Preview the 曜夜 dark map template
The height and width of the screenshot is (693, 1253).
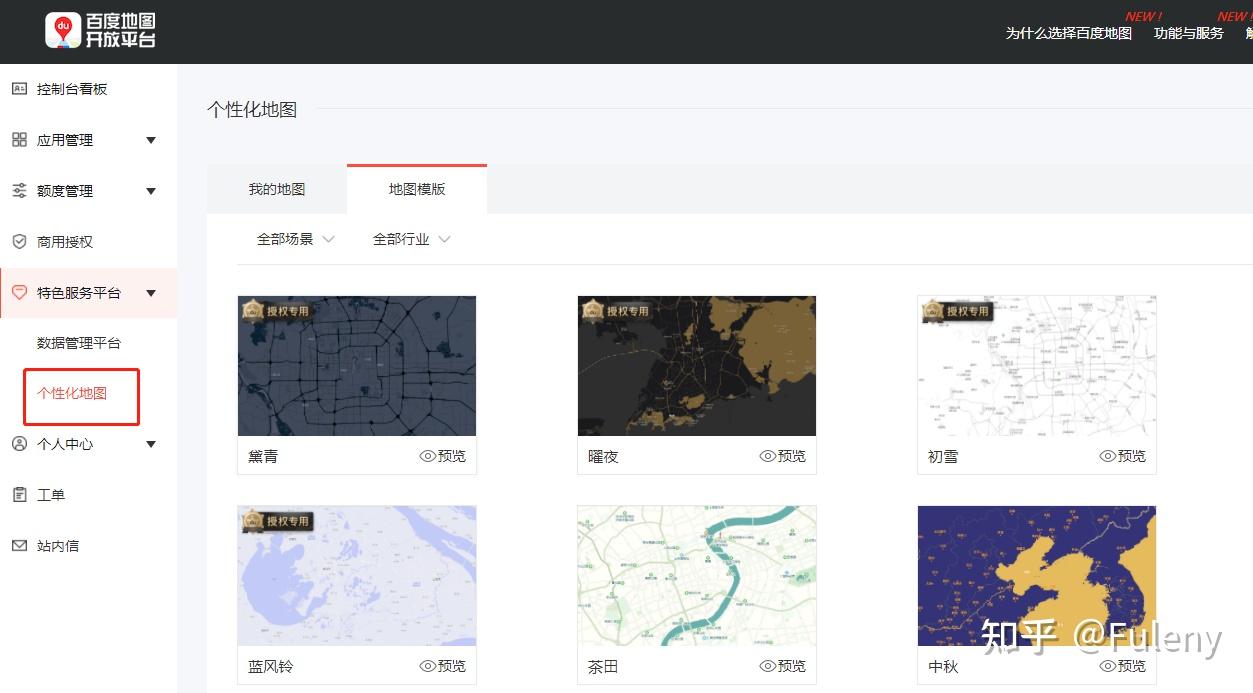[783, 456]
